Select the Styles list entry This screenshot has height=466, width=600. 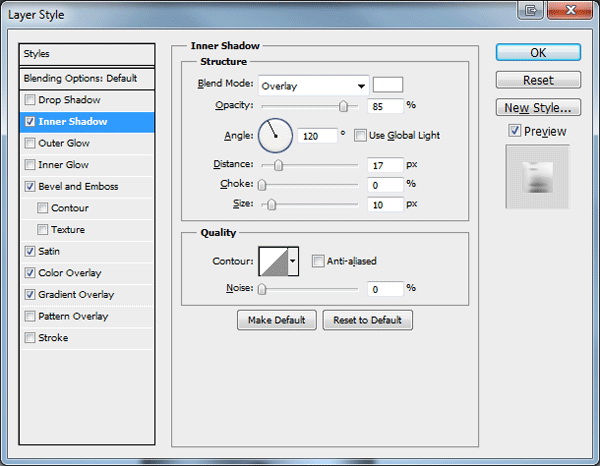pos(87,54)
